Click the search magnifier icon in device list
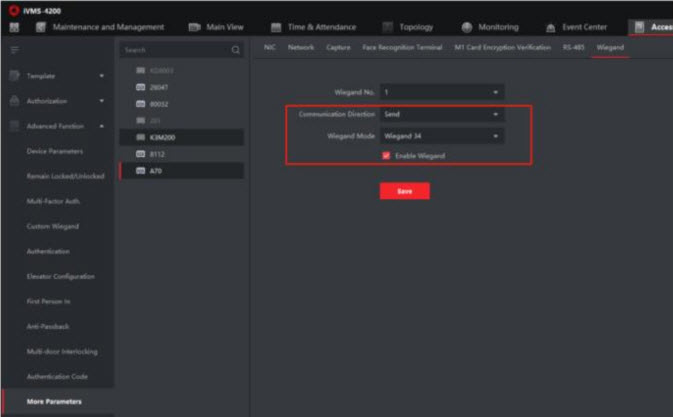The image size is (673, 417). click(236, 49)
